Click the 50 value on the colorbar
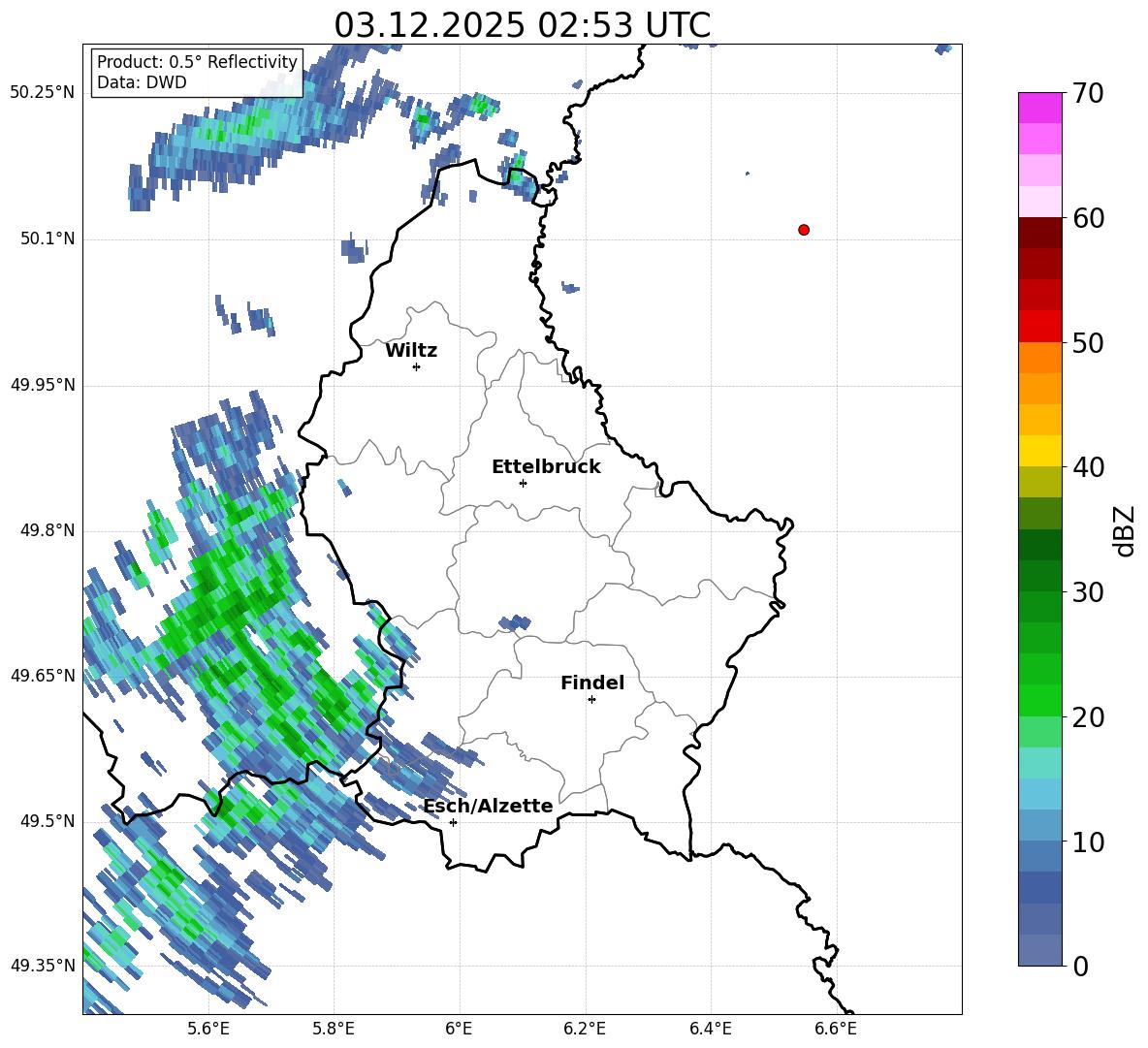This screenshot has width=1148, height=1048. tap(1087, 343)
